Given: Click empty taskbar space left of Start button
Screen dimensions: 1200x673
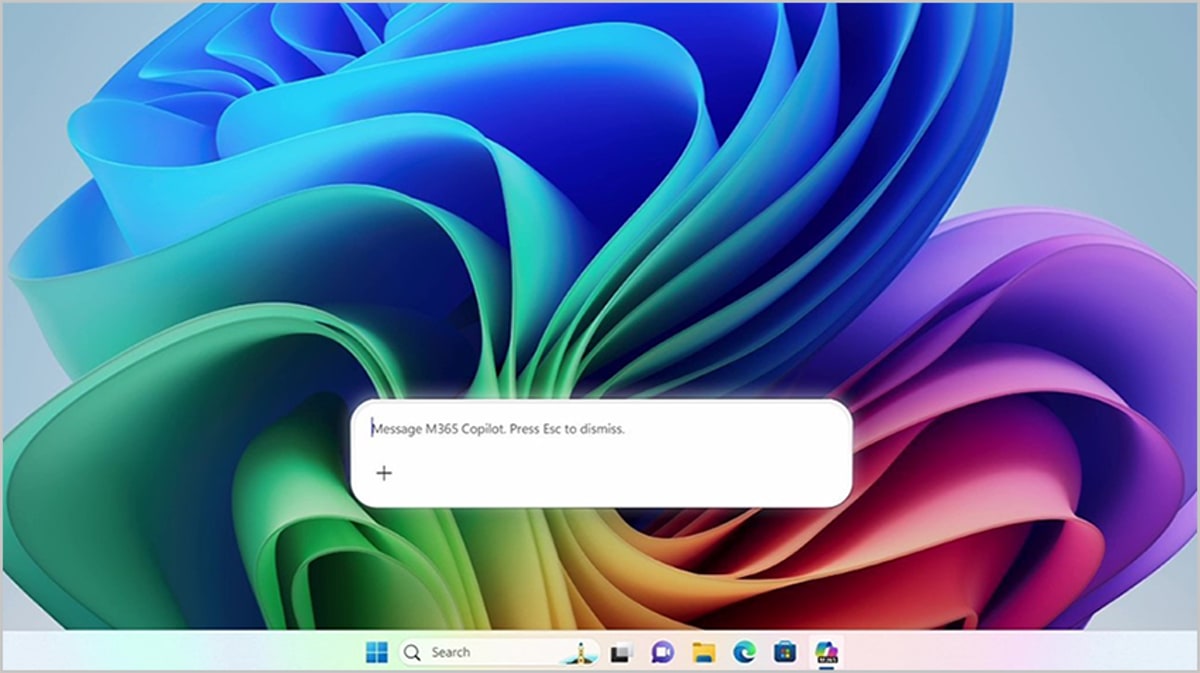Looking at the screenshot, I should (x=200, y=652).
